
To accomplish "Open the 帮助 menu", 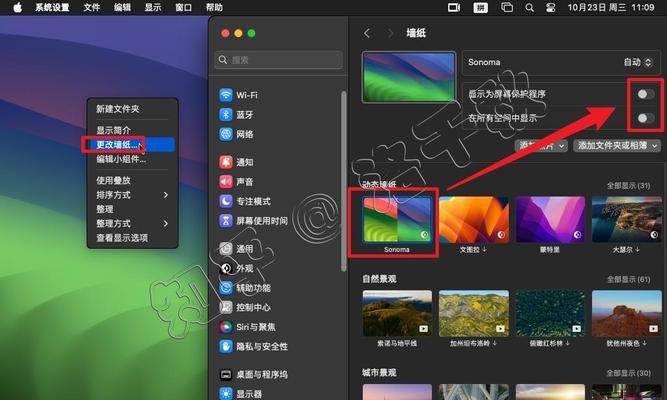I will click(x=214, y=7).
